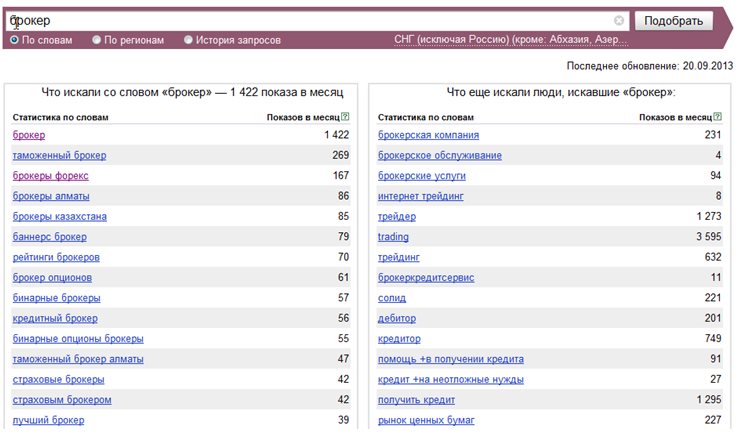Viewport: 742px width, 438px height.
Task: Open help icon beside right 'Показов в месяц'
Action: point(717,116)
